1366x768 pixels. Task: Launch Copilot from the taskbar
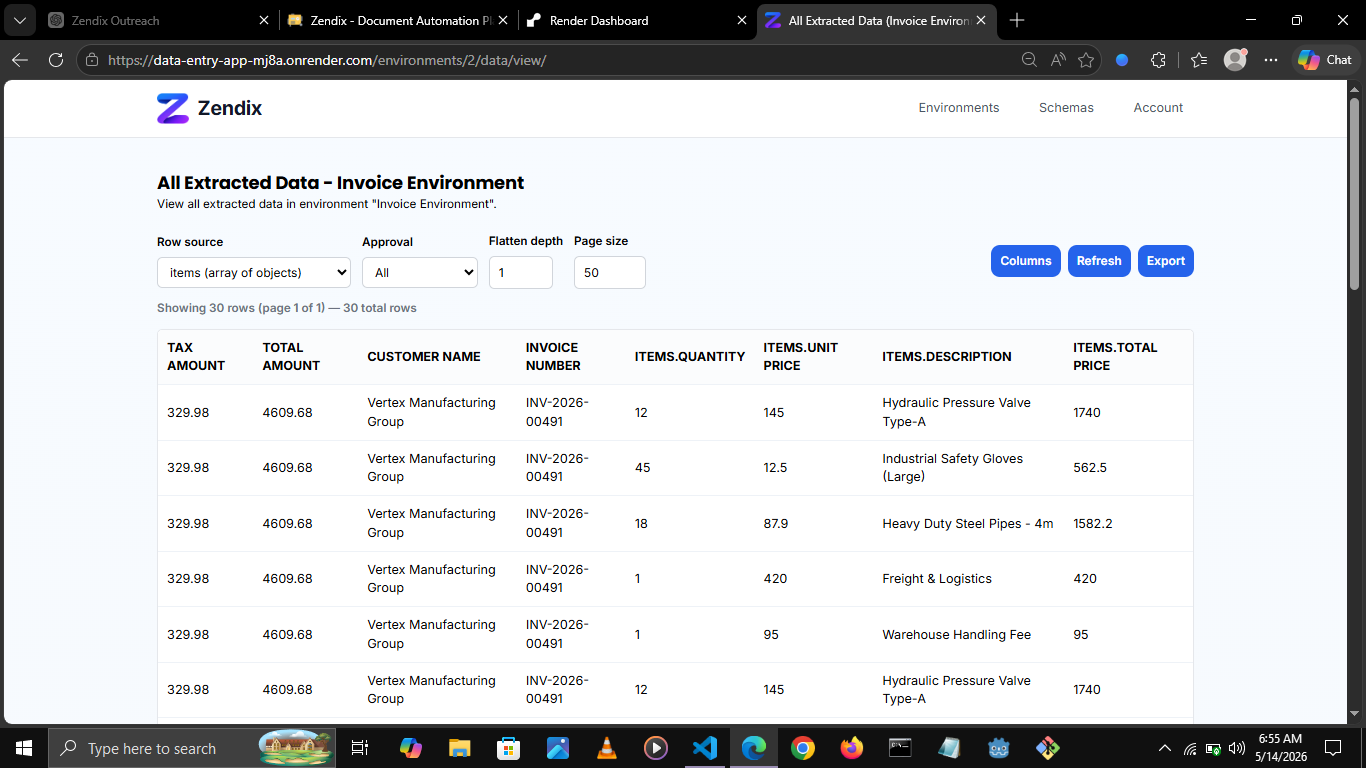[411, 748]
